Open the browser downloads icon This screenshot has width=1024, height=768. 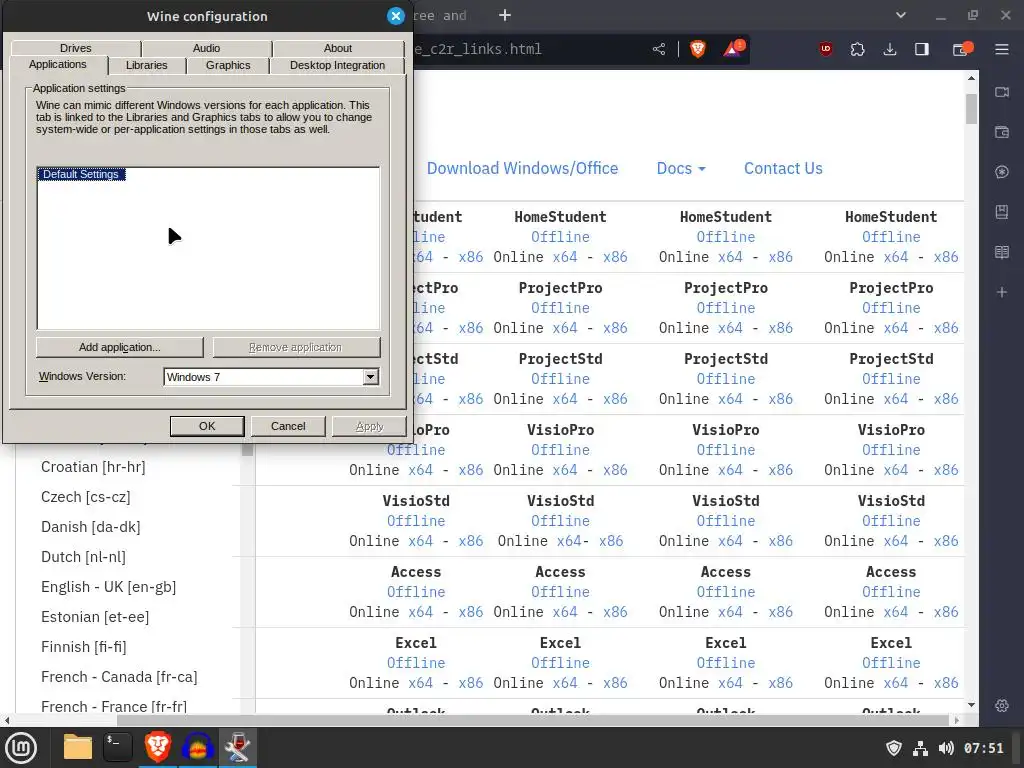pyautogui.click(x=889, y=49)
